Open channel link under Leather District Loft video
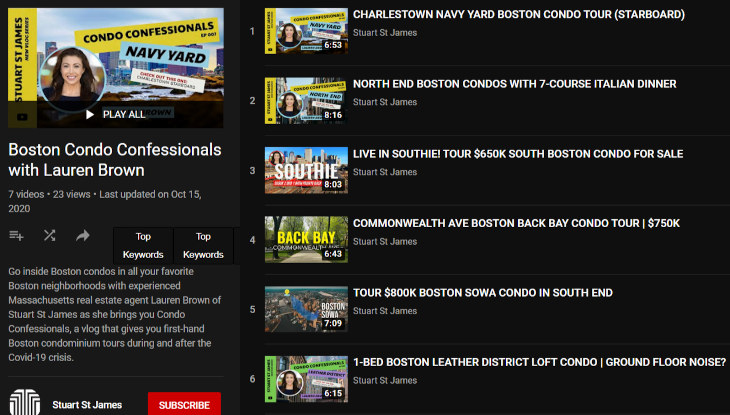Screen dimensions: 730x415 pos(385,380)
